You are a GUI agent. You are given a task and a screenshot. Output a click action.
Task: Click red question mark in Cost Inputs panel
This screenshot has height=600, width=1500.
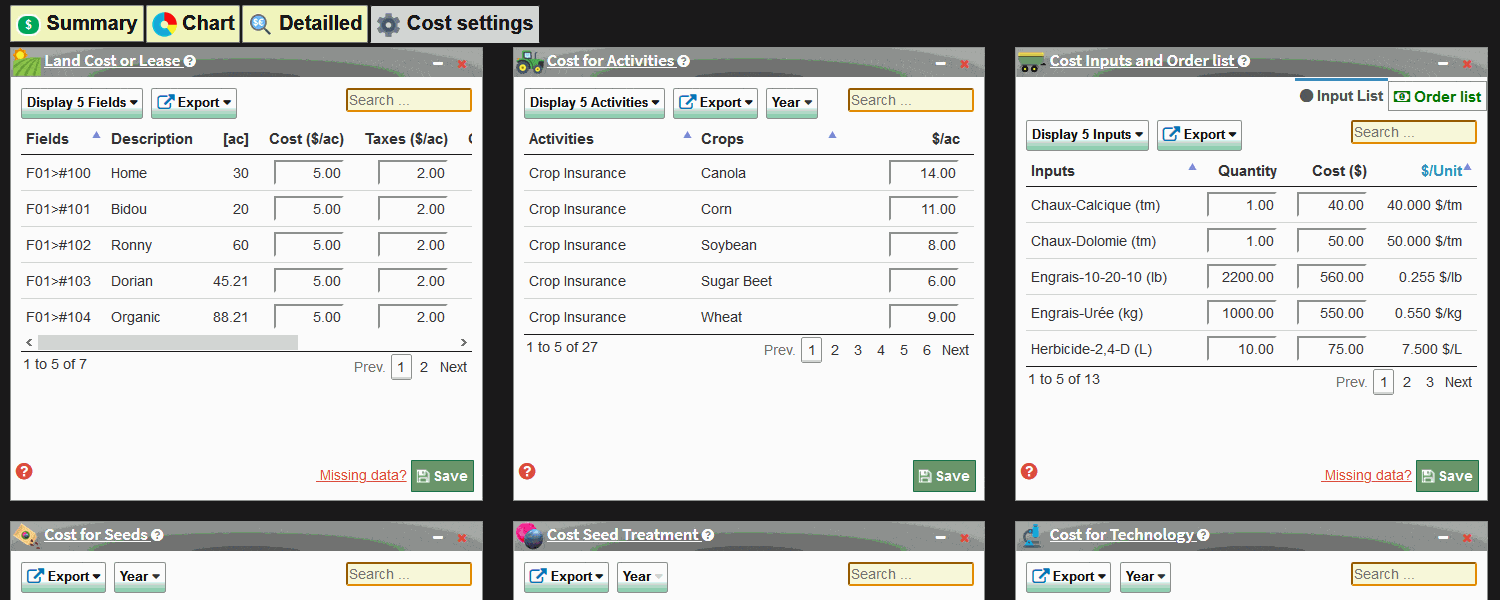1029,471
